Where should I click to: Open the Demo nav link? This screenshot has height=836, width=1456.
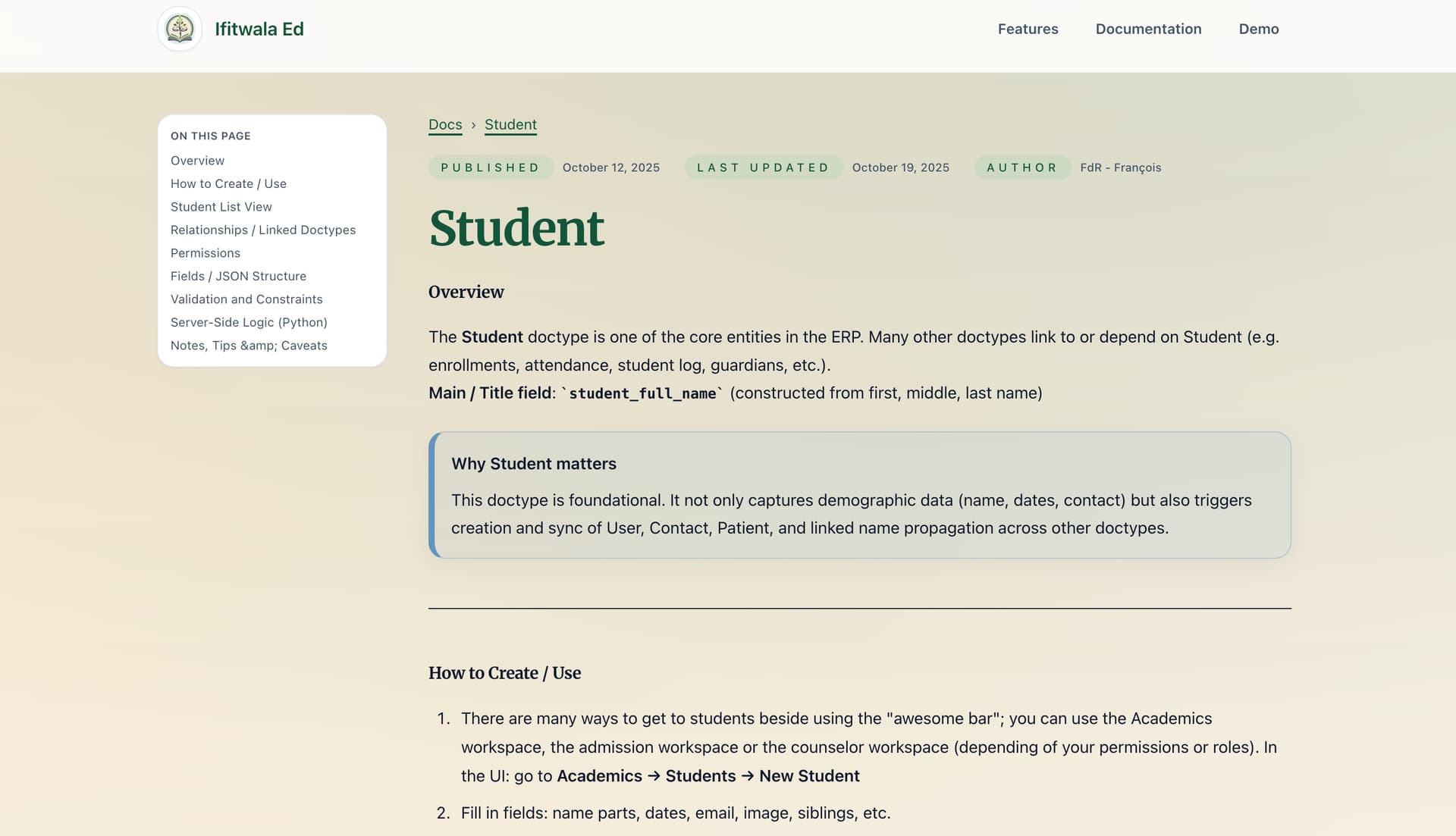[1258, 29]
